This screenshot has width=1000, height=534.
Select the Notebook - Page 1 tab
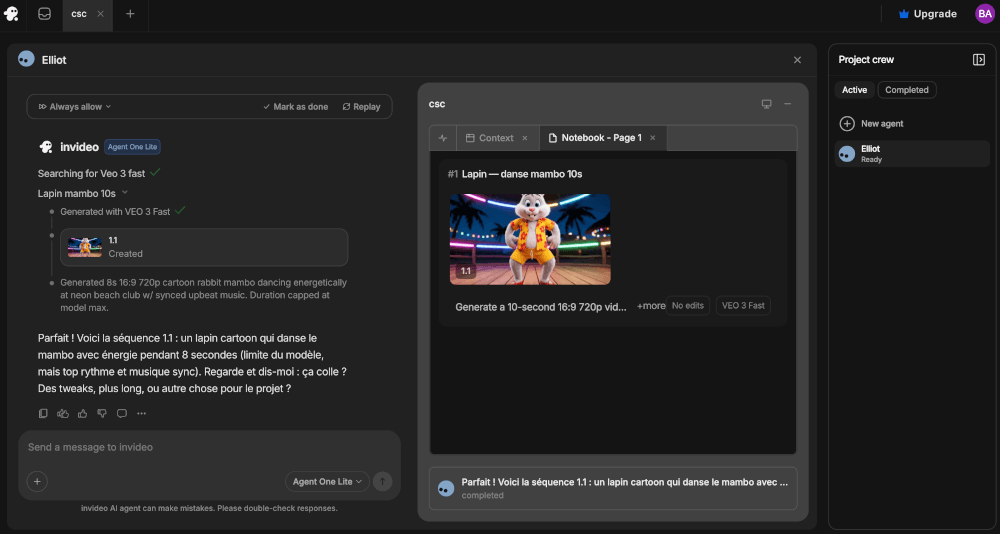[595, 138]
